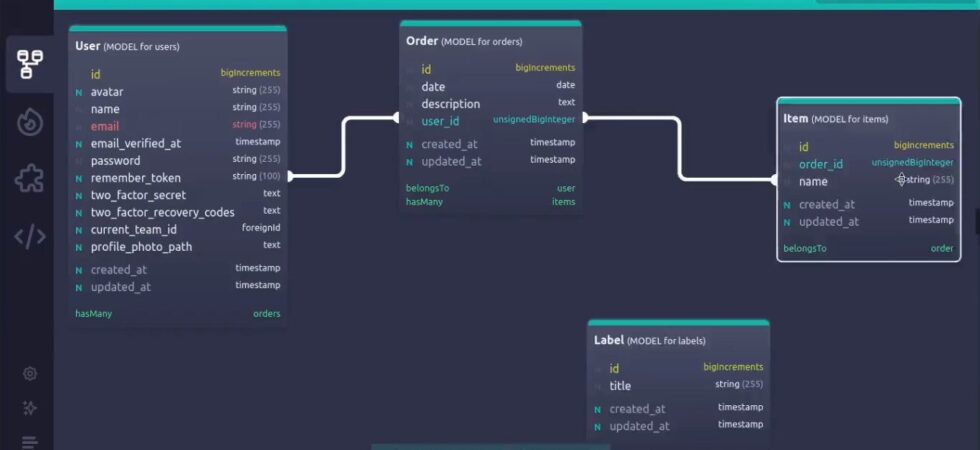Select user_id column in Order table
980x450 pixels.
coord(491,121)
